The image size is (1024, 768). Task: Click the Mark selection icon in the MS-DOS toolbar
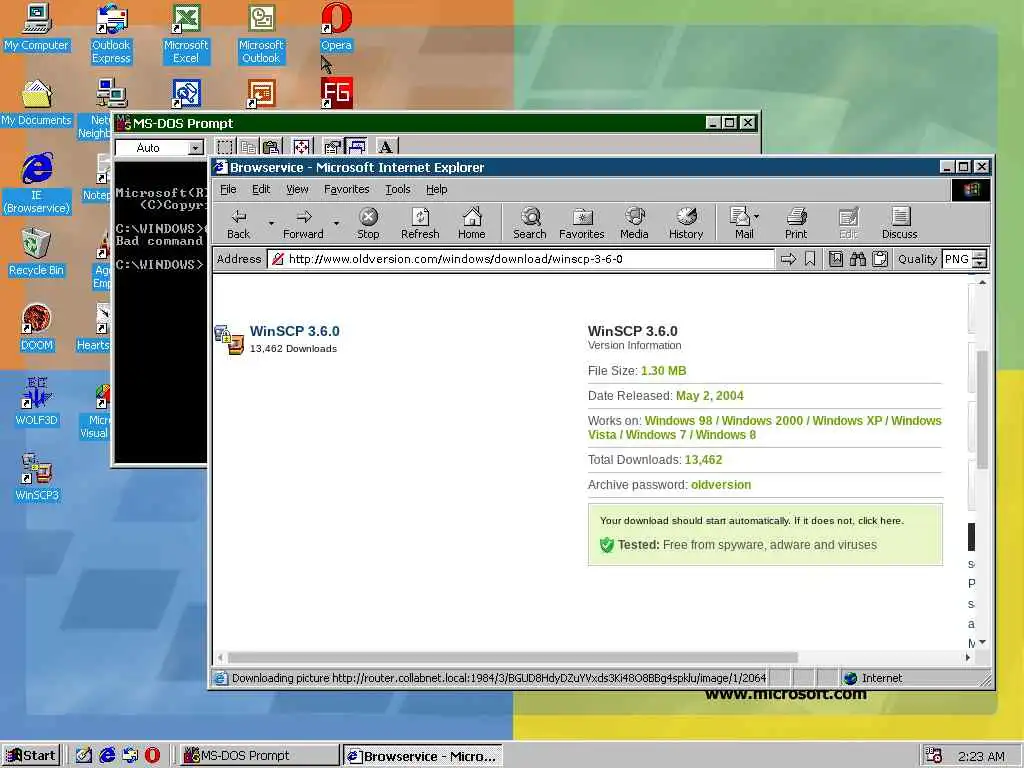[x=225, y=147]
